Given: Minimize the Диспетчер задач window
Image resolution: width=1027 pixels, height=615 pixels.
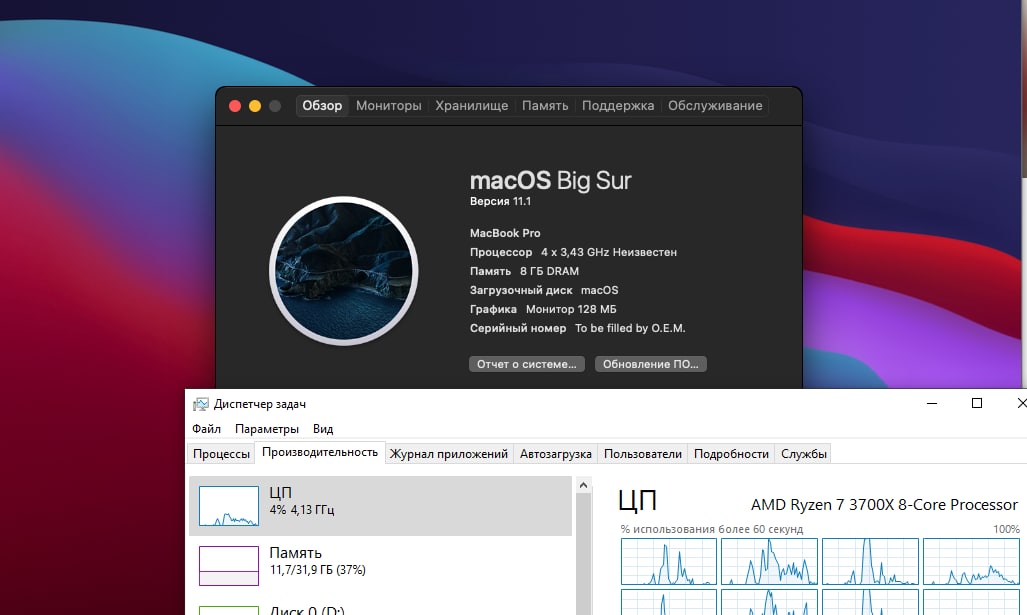Looking at the screenshot, I should 932,403.
